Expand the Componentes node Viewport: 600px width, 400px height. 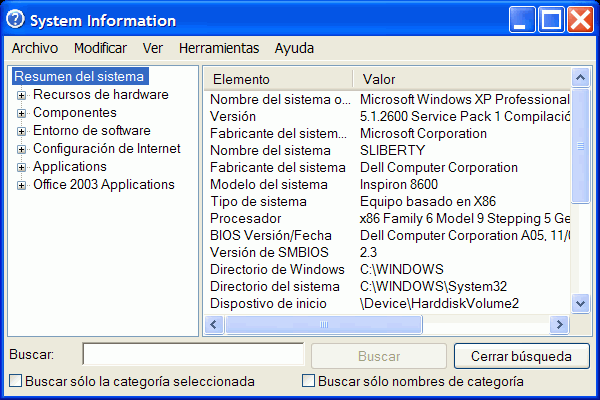pos(21,113)
